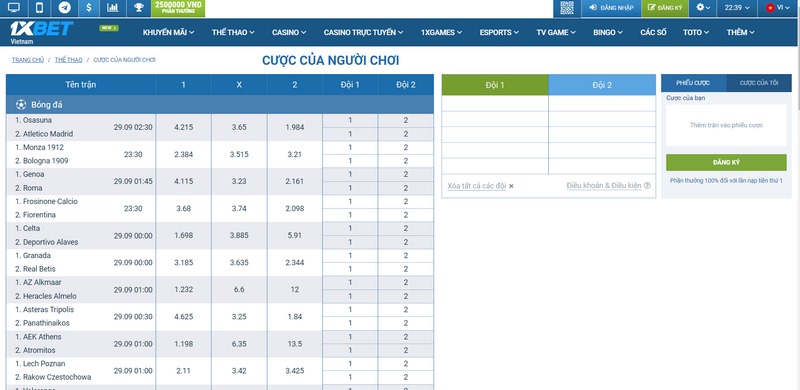Open the trophy results icon
This screenshot has height=390, width=800.
point(138,8)
